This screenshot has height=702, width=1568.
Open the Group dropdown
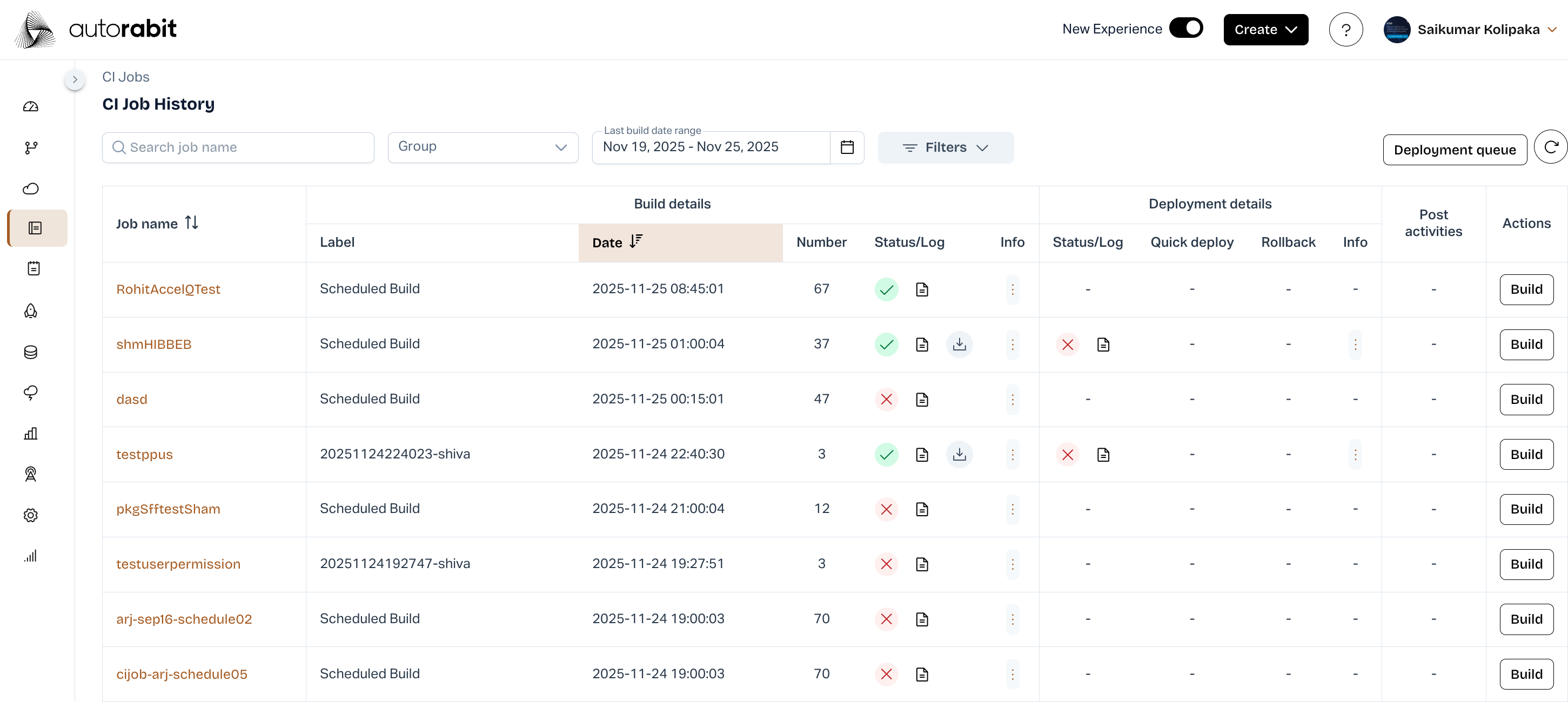[483, 147]
